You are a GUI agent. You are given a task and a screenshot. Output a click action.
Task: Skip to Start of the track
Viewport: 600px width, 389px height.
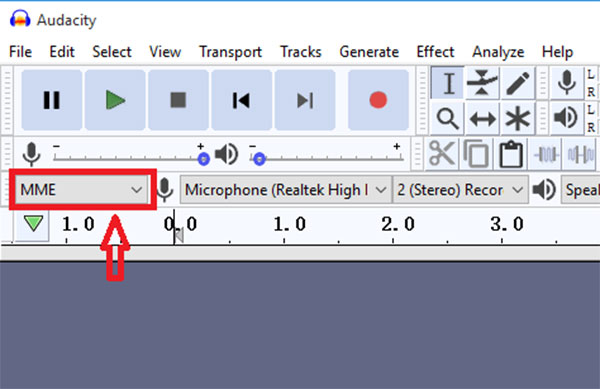[x=241, y=100]
